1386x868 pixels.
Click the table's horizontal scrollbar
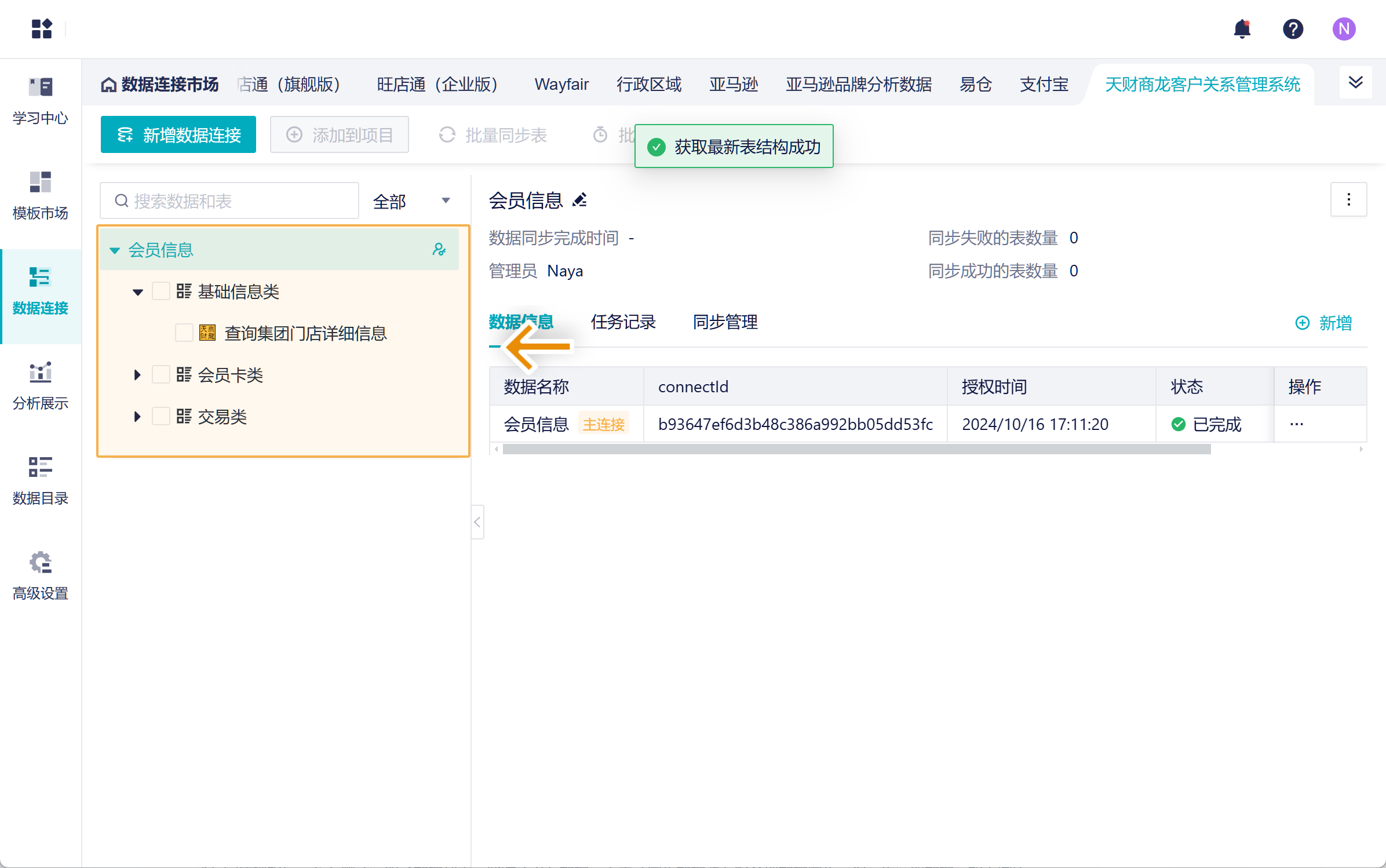tap(856, 450)
